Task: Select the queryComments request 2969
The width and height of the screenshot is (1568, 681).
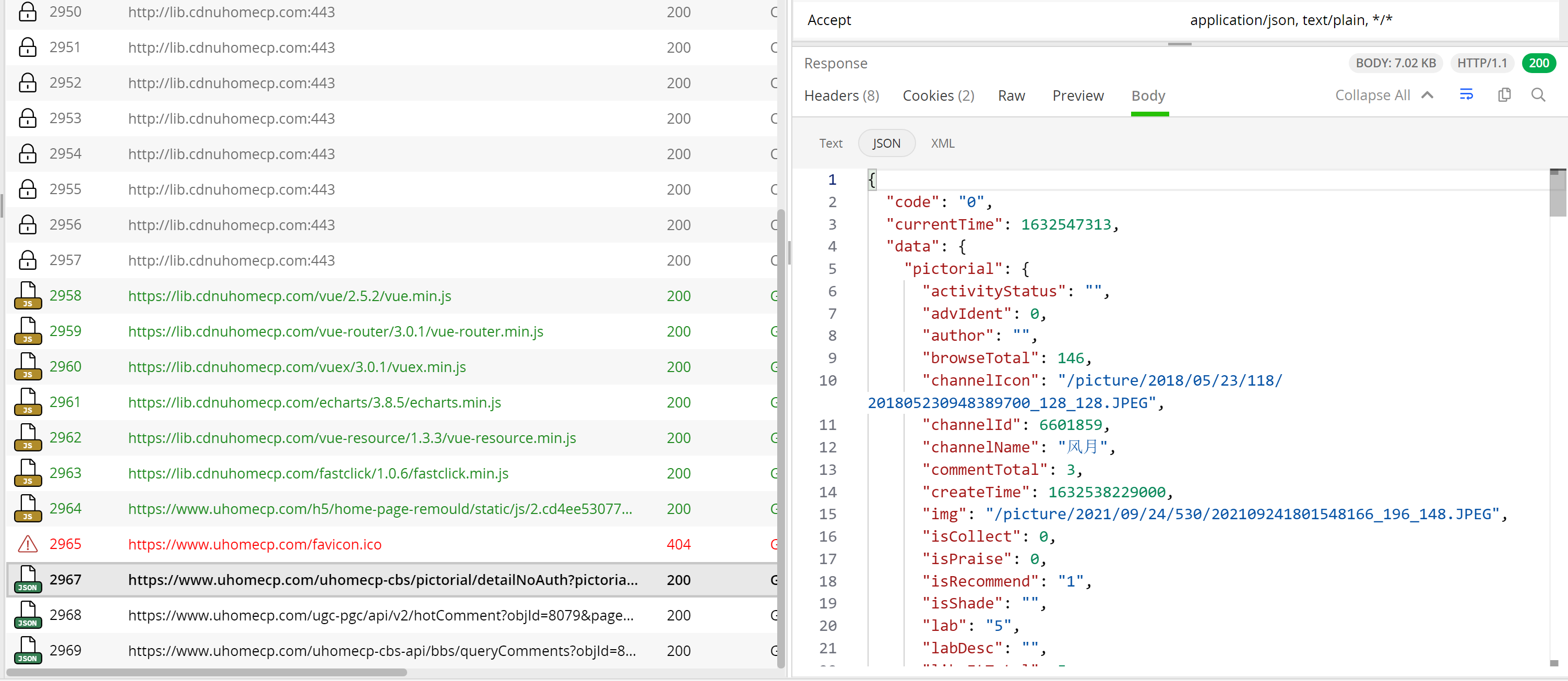Action: pos(391,651)
